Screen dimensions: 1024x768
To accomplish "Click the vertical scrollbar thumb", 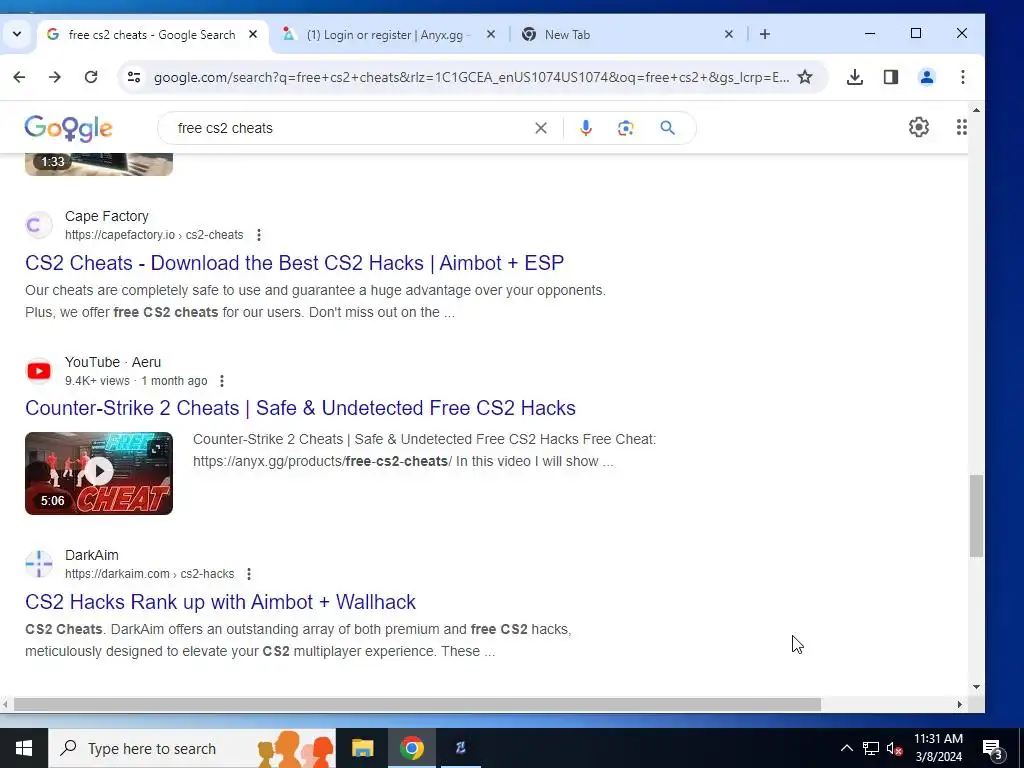I will click(x=976, y=516).
